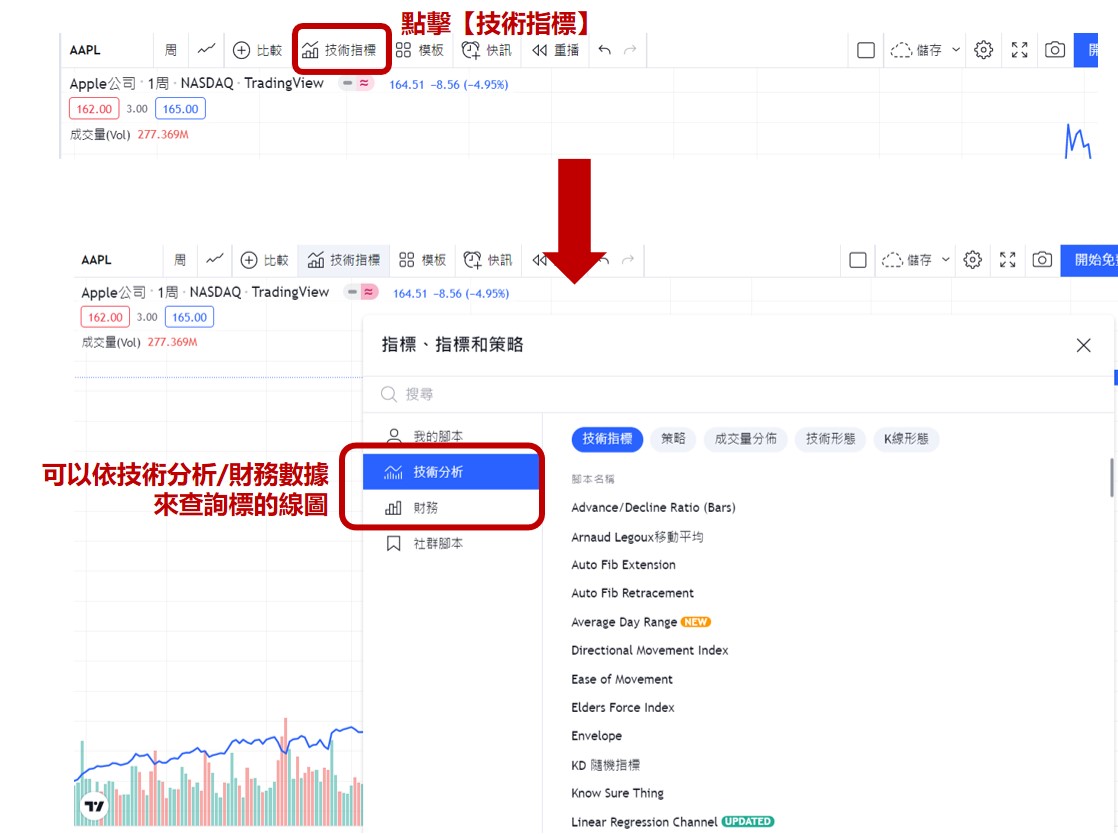Open 比較 compare in the lower toolbar
Viewport: 1118px width, 834px height.
click(x=264, y=260)
